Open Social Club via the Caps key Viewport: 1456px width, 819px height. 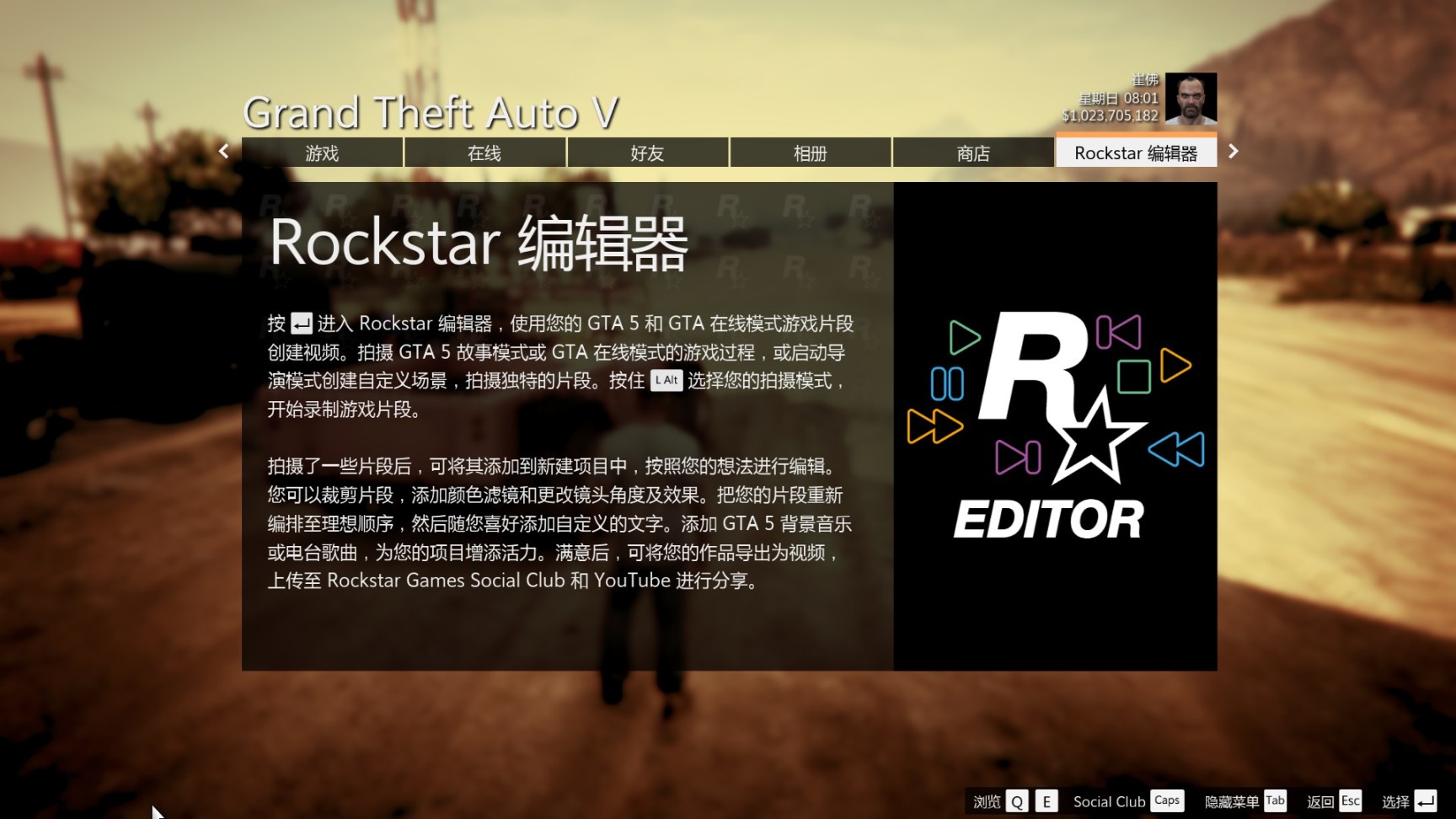click(x=1167, y=800)
